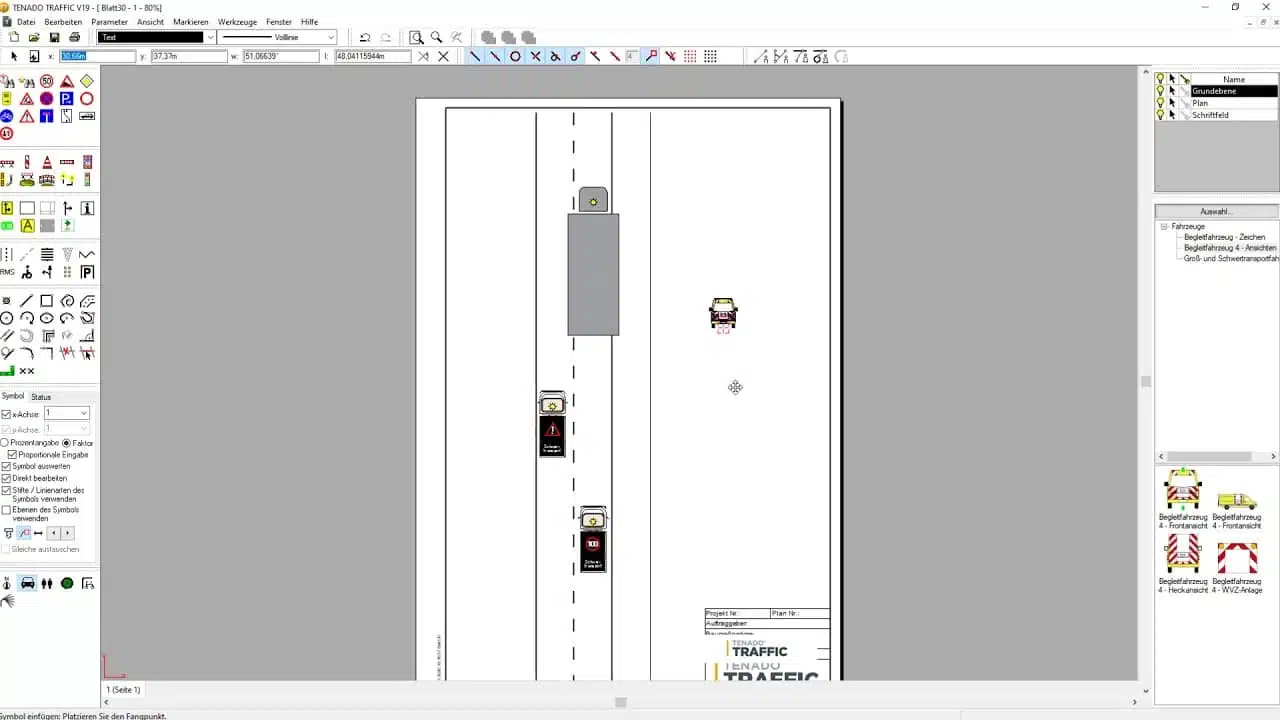Open the Bearbeiten menu
Screen dimensions: 1280x720
coord(64,21)
